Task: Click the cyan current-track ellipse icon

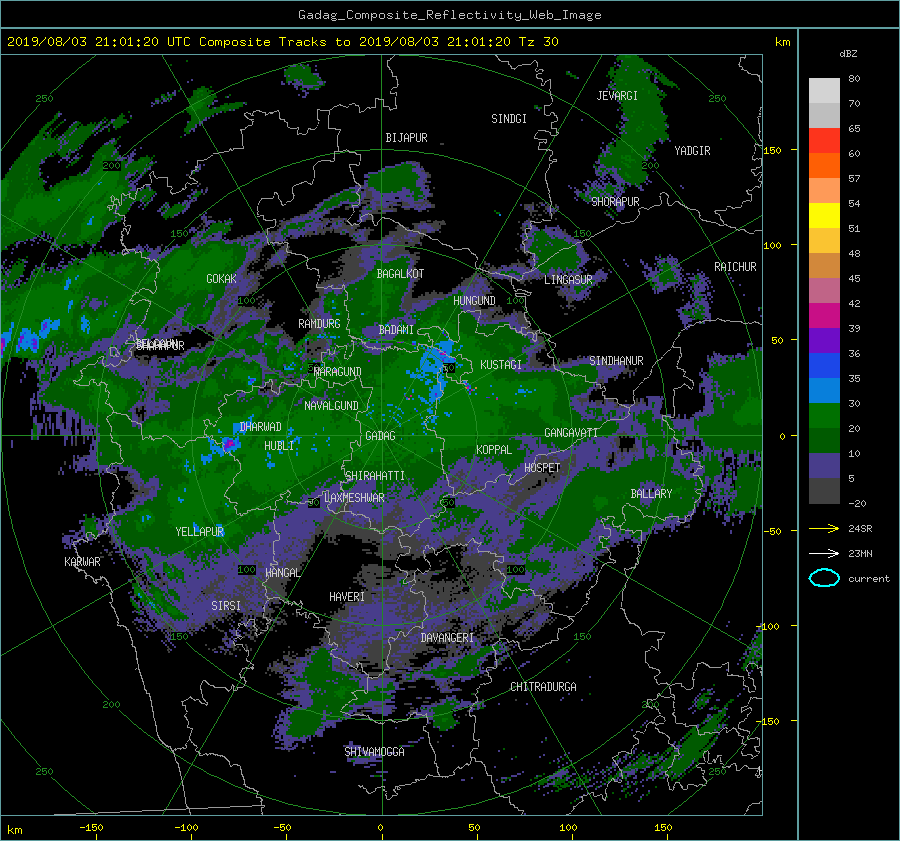Action: 824,578
